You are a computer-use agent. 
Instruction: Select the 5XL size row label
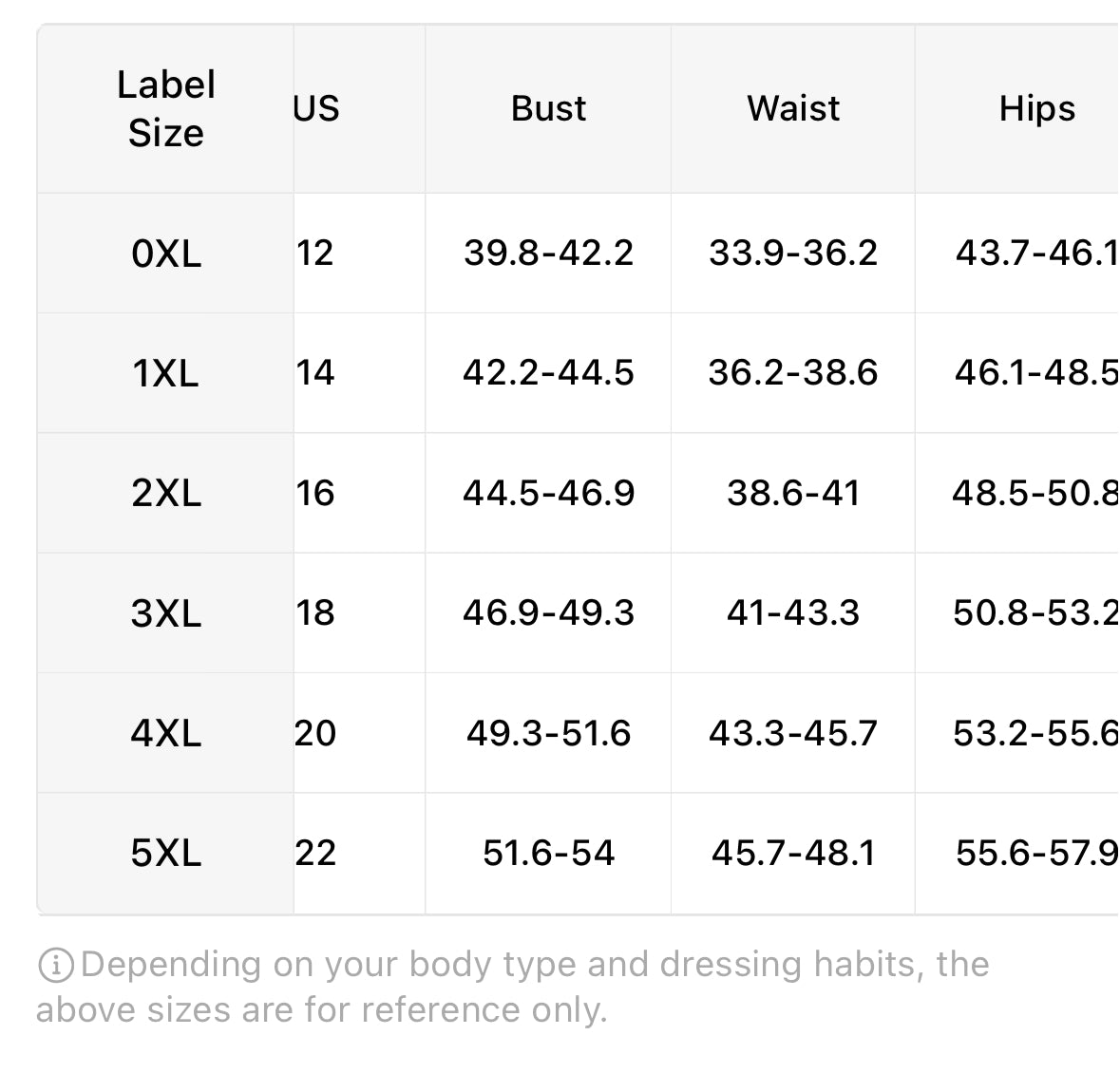[165, 853]
